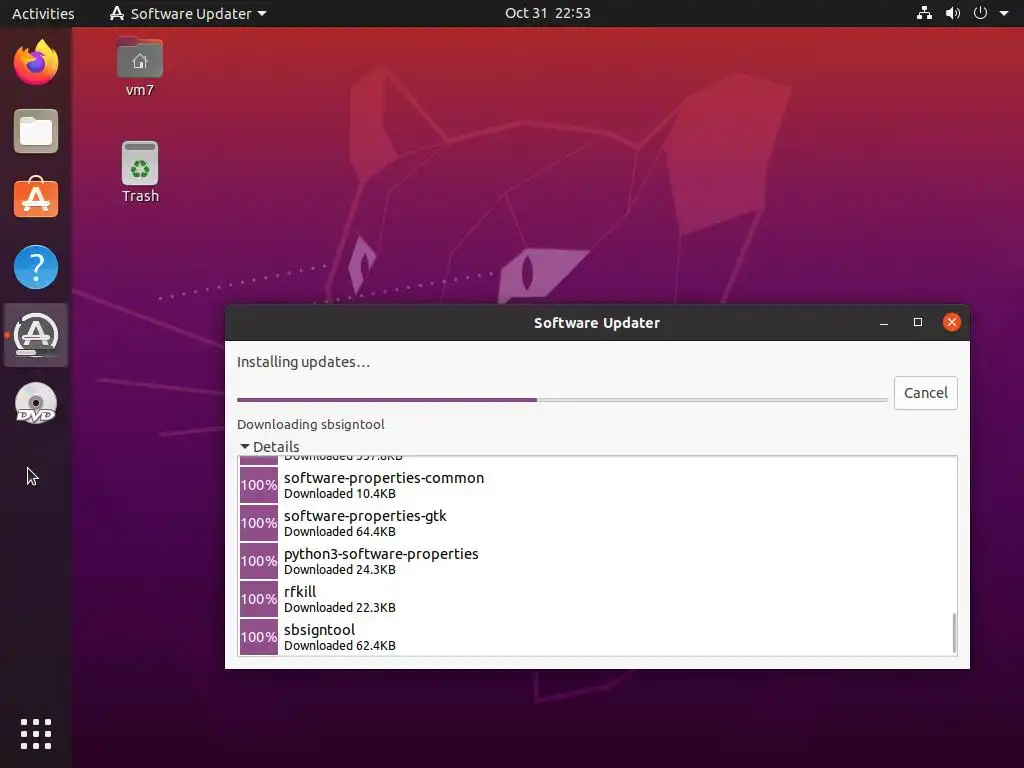Select the python3-software-properties row
Viewport: 1024px width, 768px height.
tap(598, 560)
